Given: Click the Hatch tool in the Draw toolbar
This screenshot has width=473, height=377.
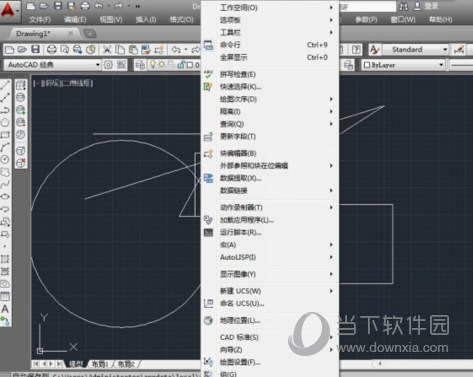Looking at the screenshot, I should (x=5, y=259).
